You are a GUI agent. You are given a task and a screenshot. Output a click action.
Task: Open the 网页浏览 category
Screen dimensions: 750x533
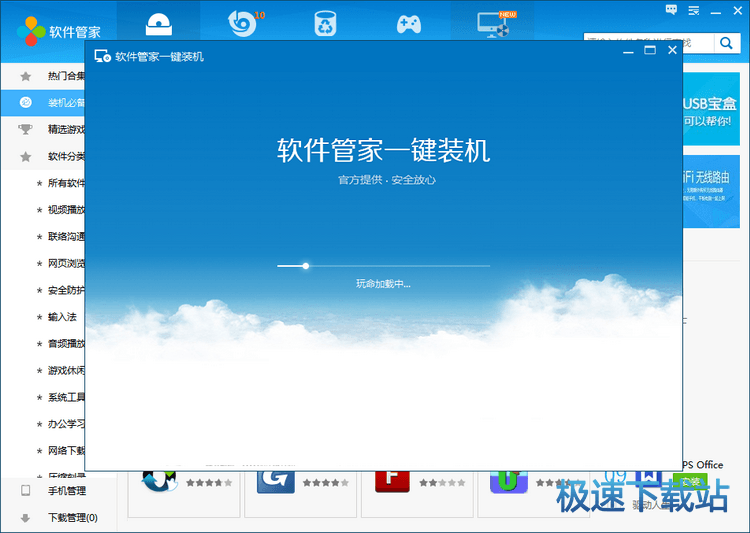click(x=66, y=263)
